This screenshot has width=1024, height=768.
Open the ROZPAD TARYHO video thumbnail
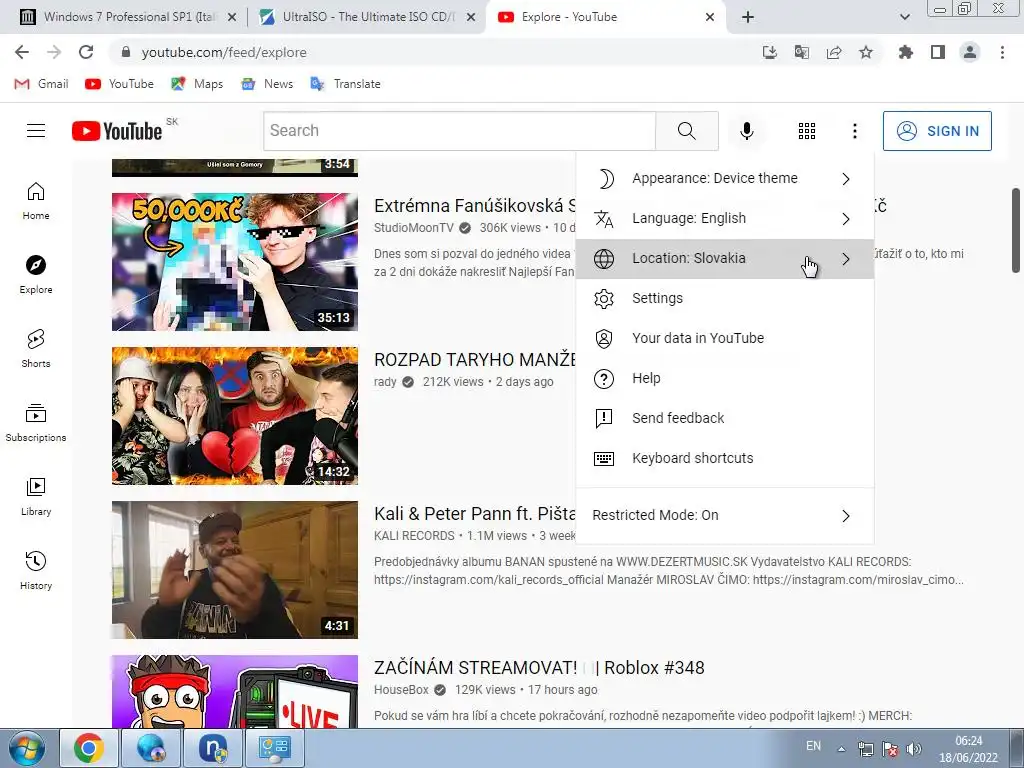(x=235, y=416)
